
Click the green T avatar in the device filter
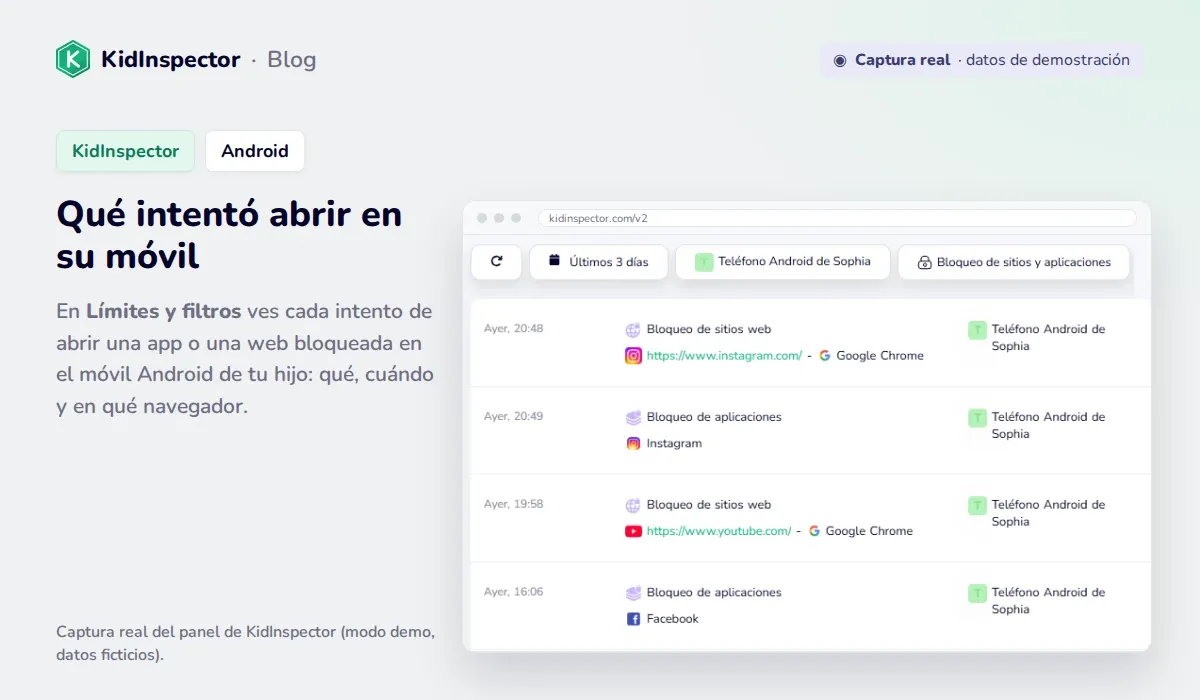(x=704, y=262)
